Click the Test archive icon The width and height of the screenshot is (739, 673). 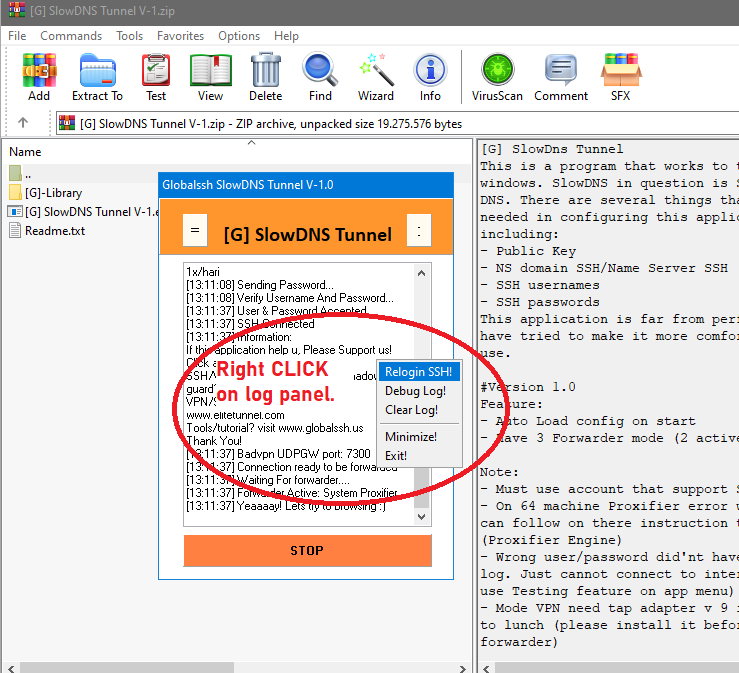pyautogui.click(x=156, y=70)
